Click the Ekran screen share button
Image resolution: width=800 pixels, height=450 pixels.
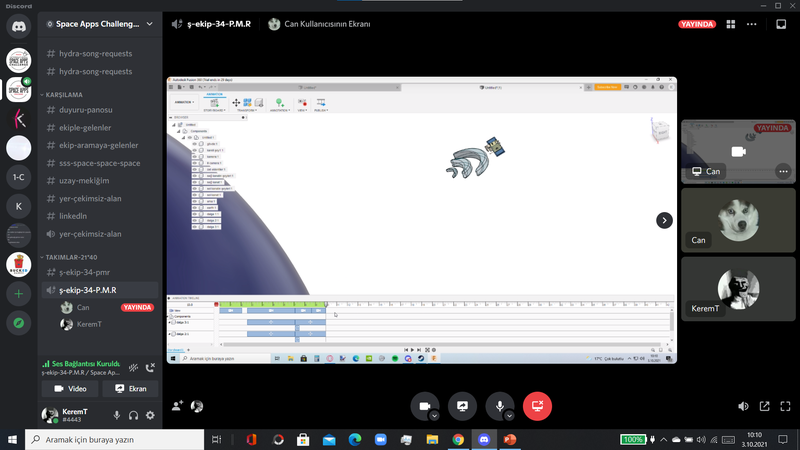click(x=130, y=388)
